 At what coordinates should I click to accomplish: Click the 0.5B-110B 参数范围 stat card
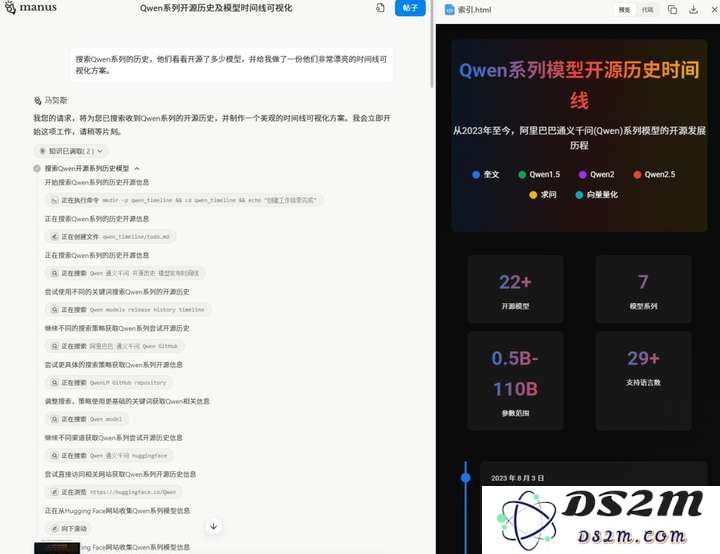point(515,381)
